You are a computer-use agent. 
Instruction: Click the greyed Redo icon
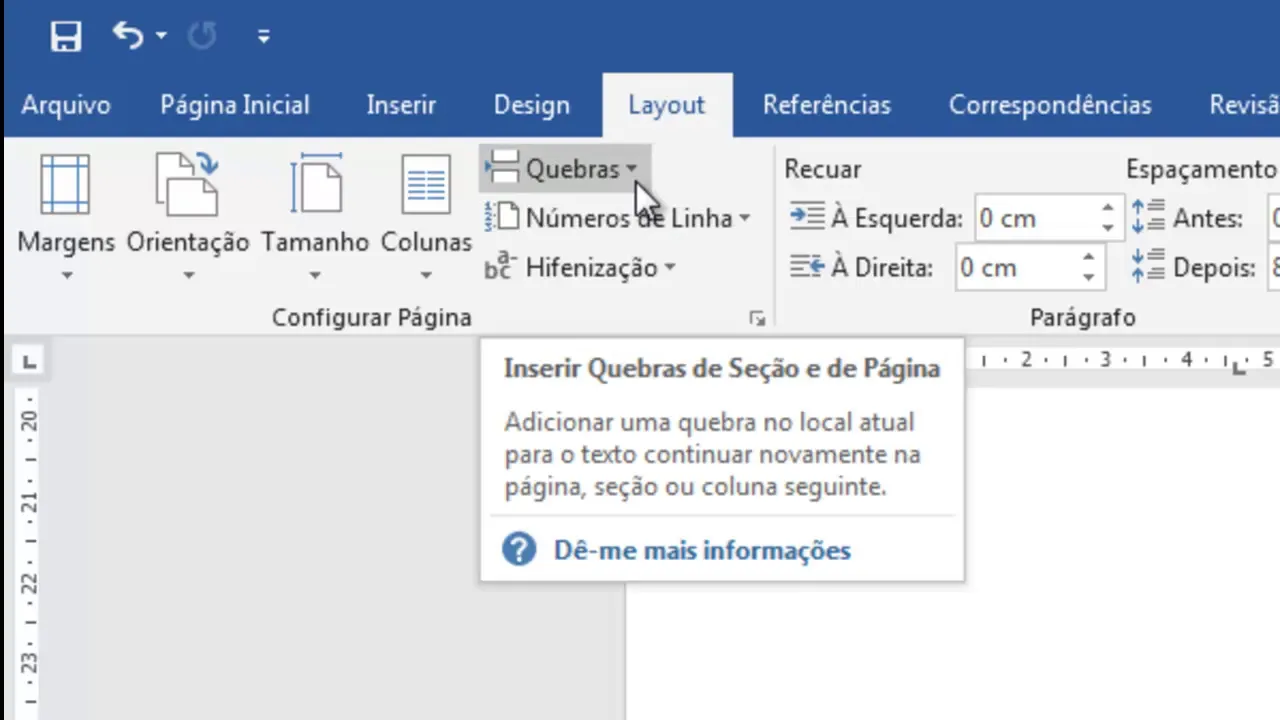(x=202, y=36)
